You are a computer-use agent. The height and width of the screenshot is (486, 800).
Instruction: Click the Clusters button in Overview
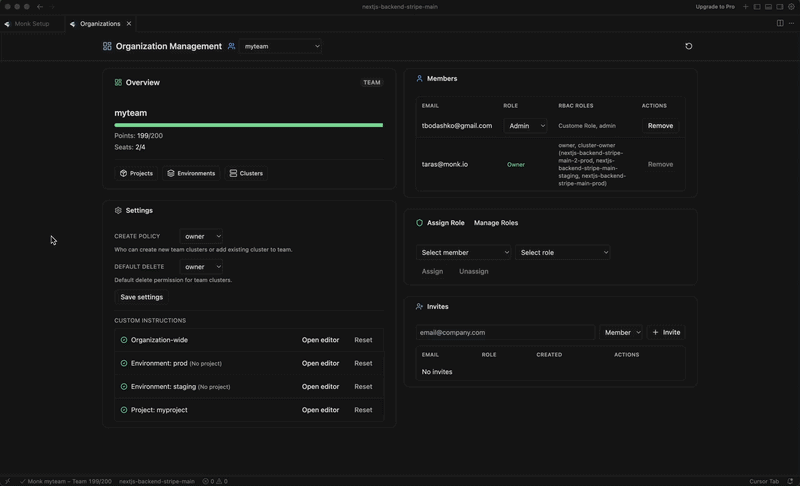[x=246, y=173]
